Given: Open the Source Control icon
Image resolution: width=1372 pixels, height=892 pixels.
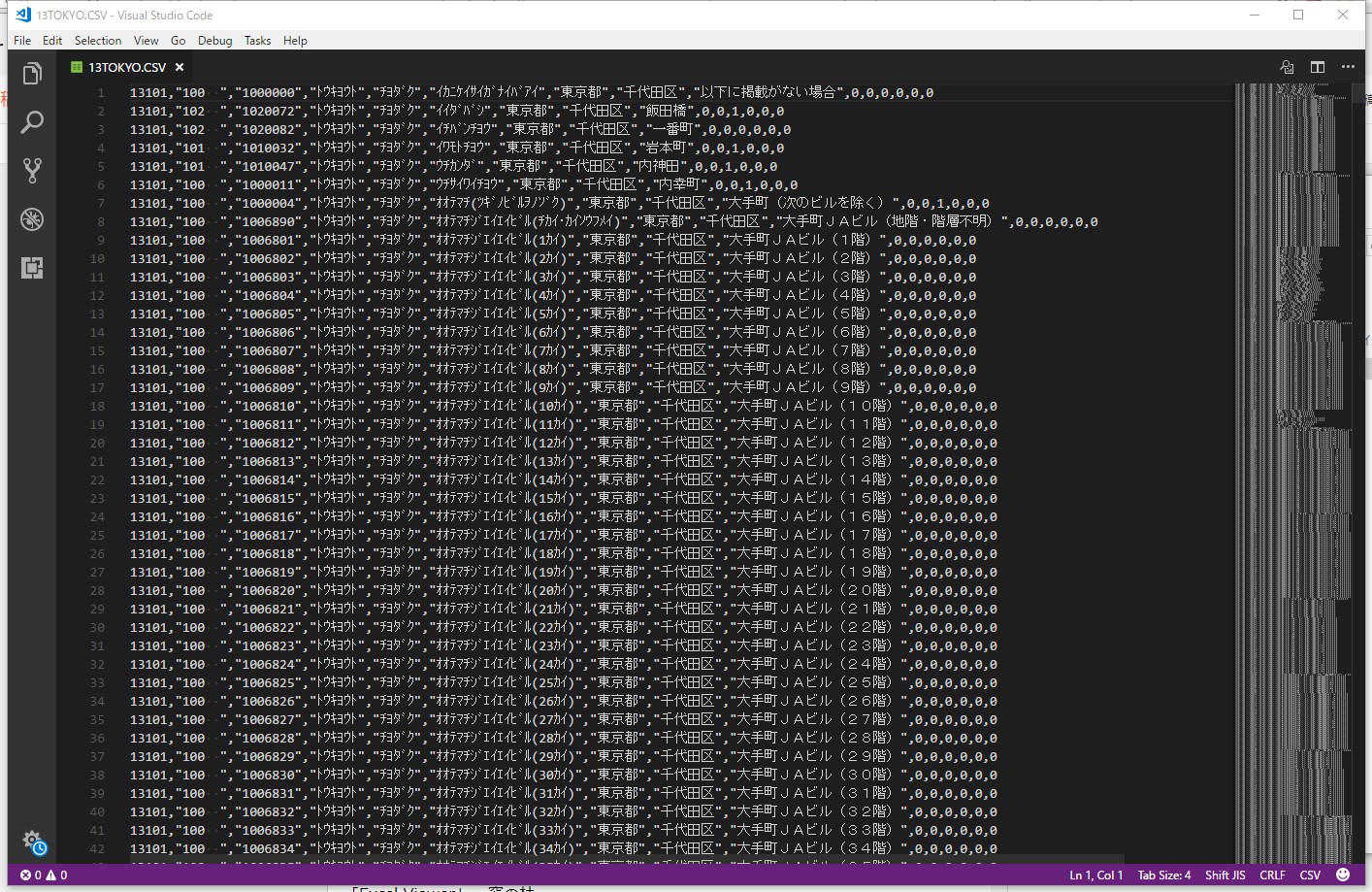Looking at the screenshot, I should point(32,172).
